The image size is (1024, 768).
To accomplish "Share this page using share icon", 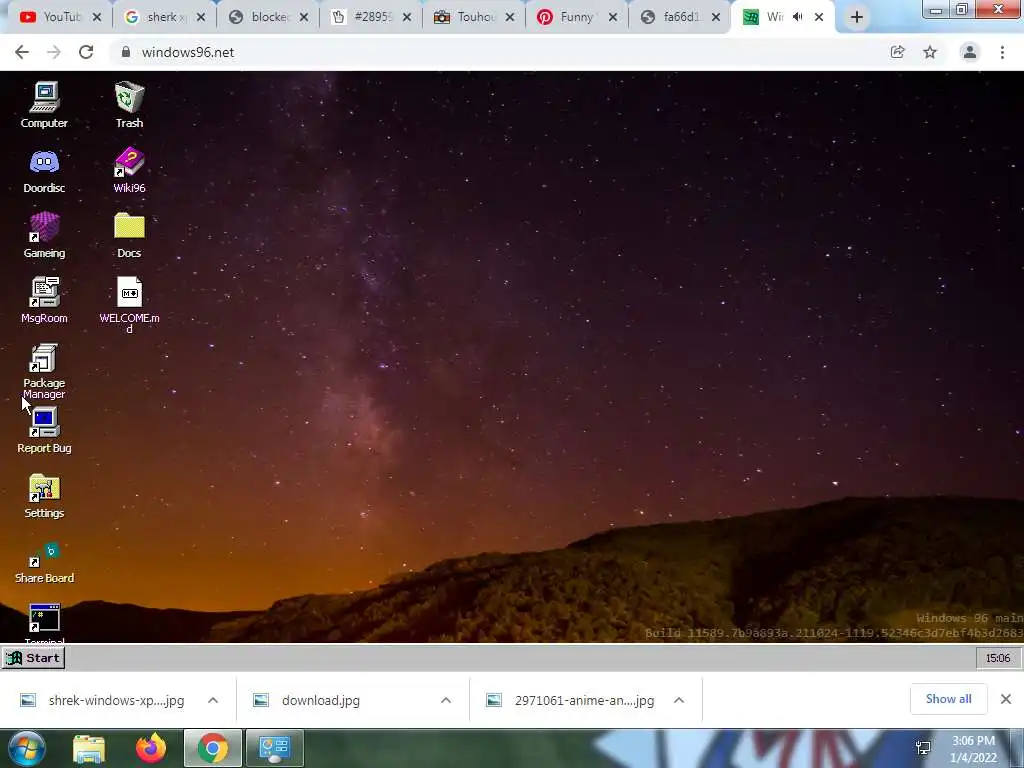I will [897, 52].
